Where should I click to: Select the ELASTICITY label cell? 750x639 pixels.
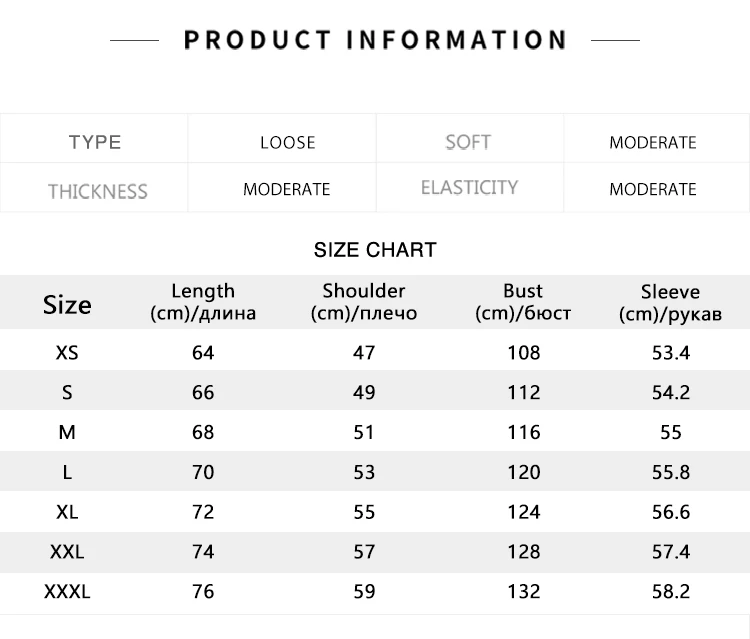coord(469,187)
